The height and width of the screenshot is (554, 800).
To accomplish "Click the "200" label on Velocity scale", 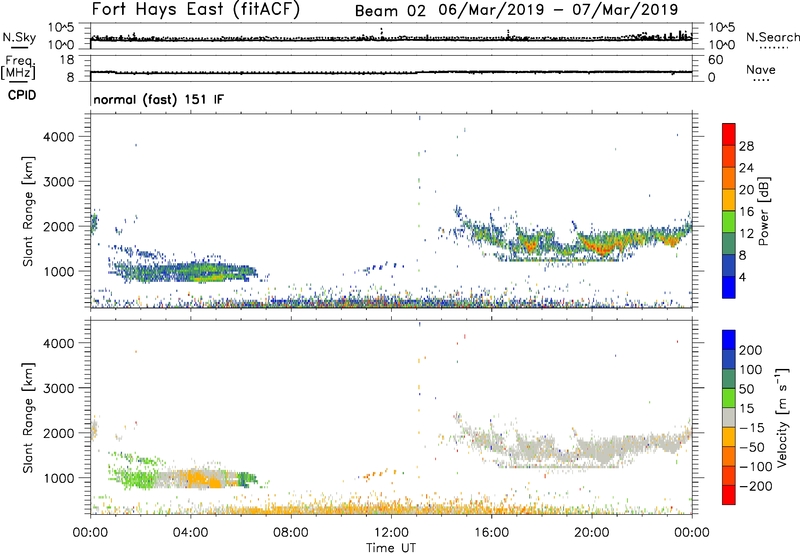I will coord(751,350).
